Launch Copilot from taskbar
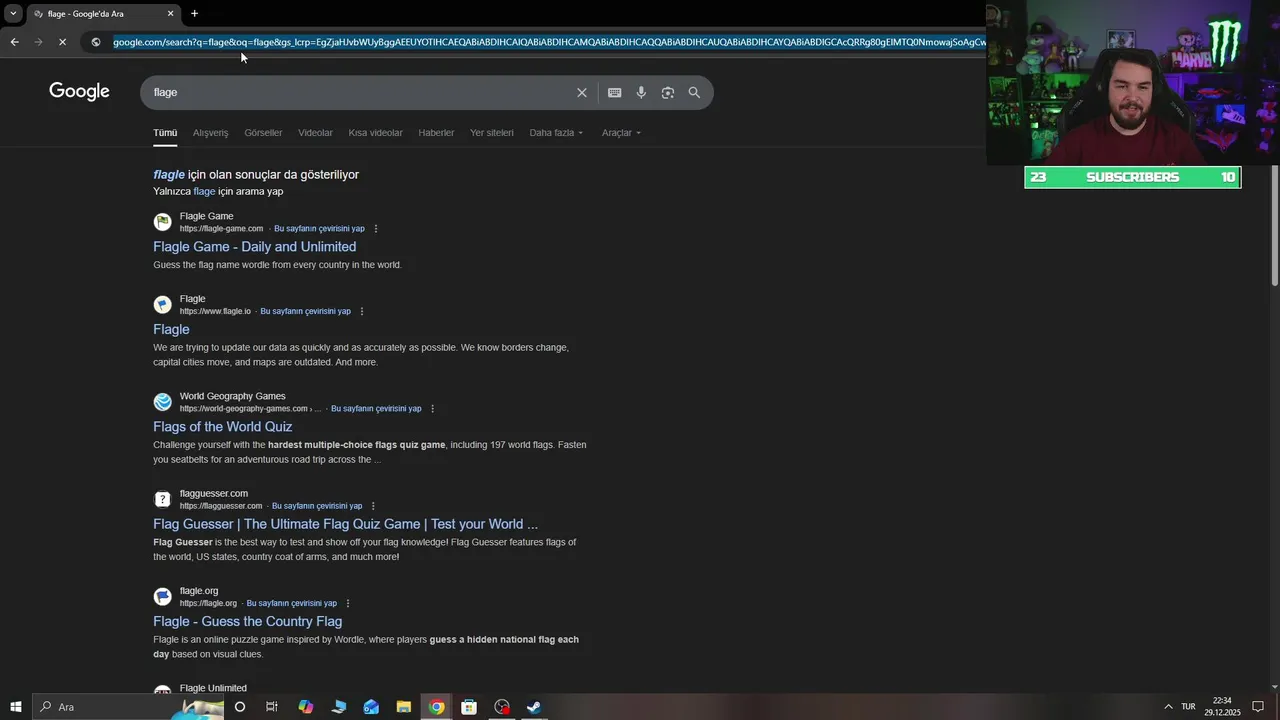Viewport: 1280px width, 720px height. tap(306, 707)
